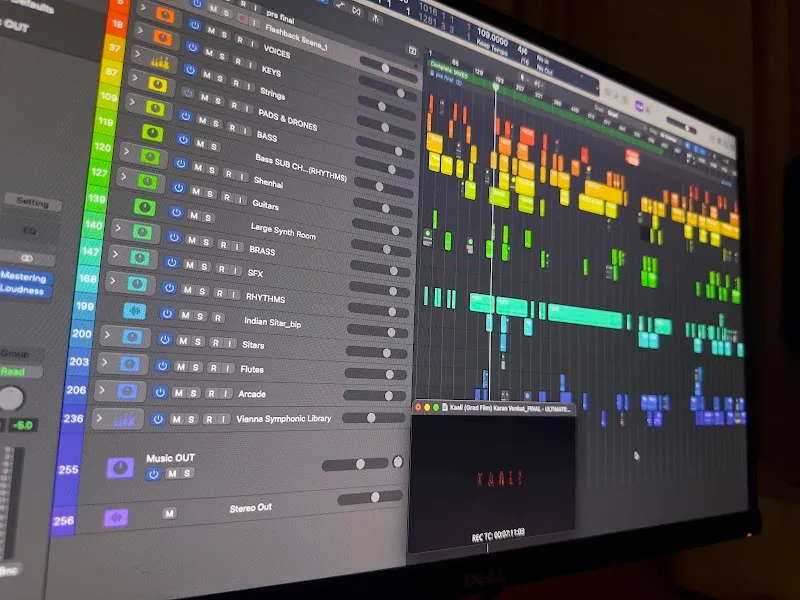Adjust the Arcade track volume slider

click(375, 395)
